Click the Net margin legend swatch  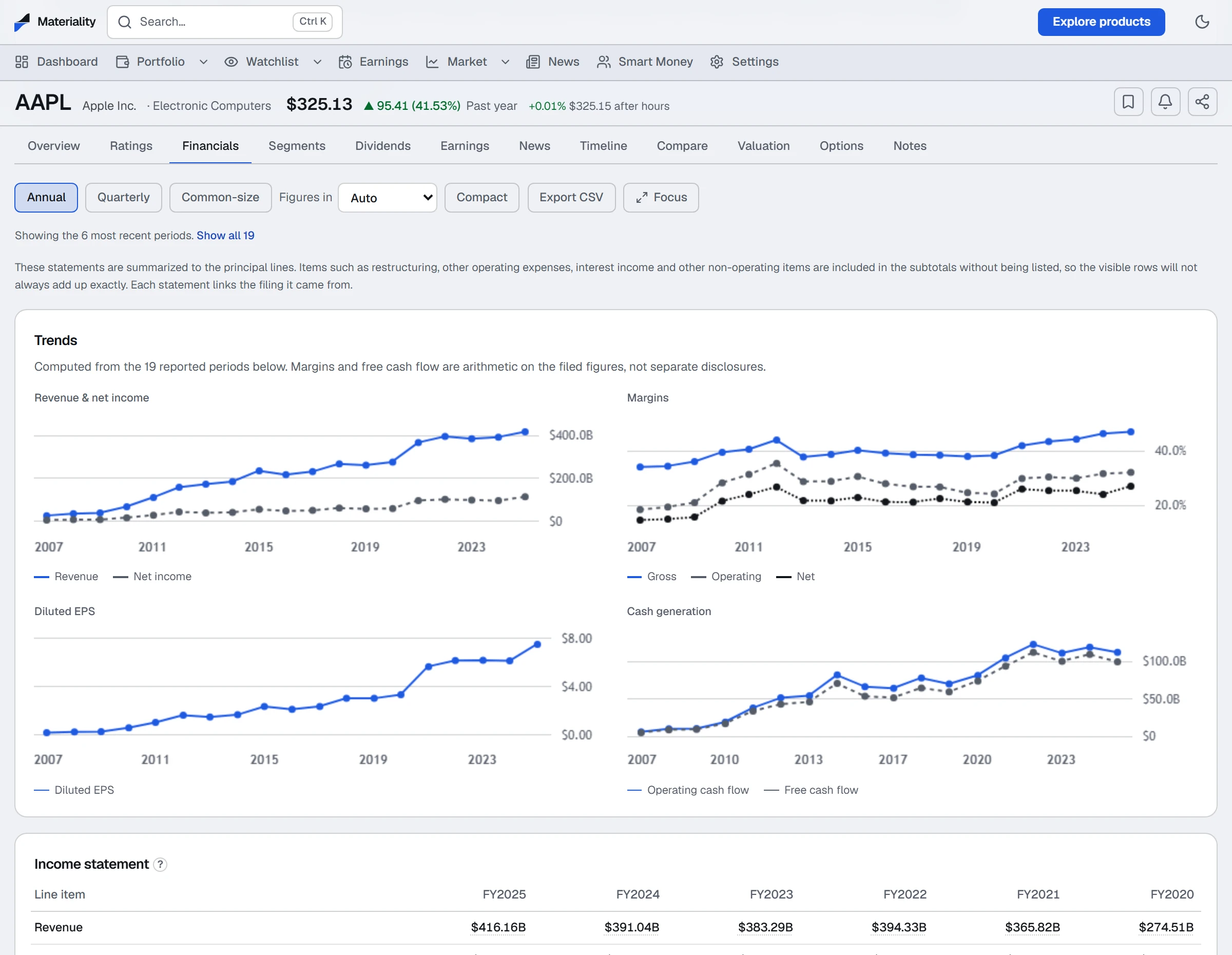tap(783, 577)
